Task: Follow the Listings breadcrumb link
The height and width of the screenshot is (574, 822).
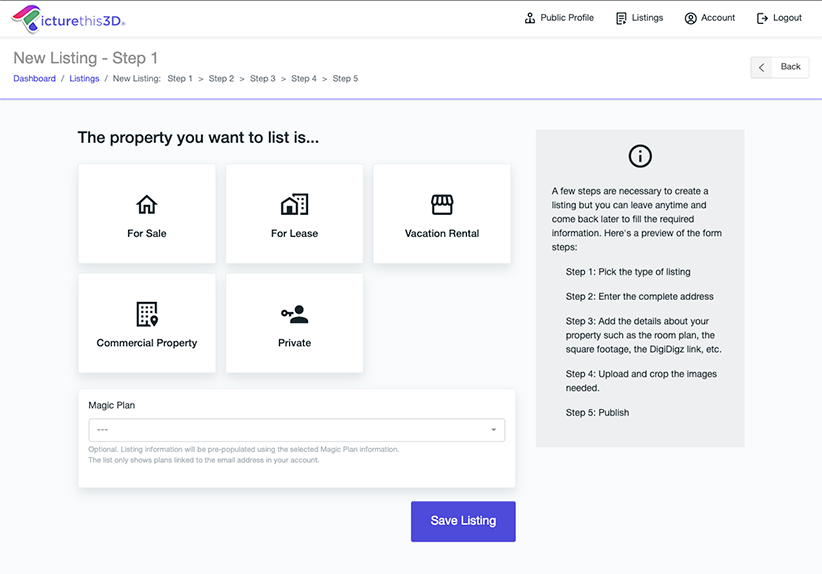Action: tap(84, 78)
